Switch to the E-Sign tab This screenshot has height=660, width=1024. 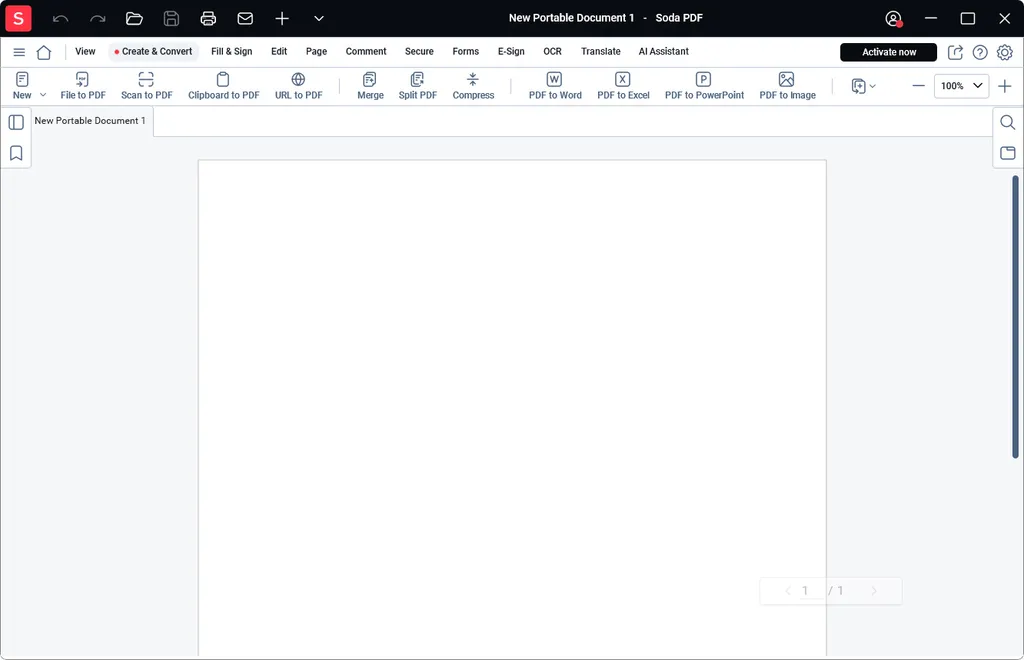click(x=511, y=52)
